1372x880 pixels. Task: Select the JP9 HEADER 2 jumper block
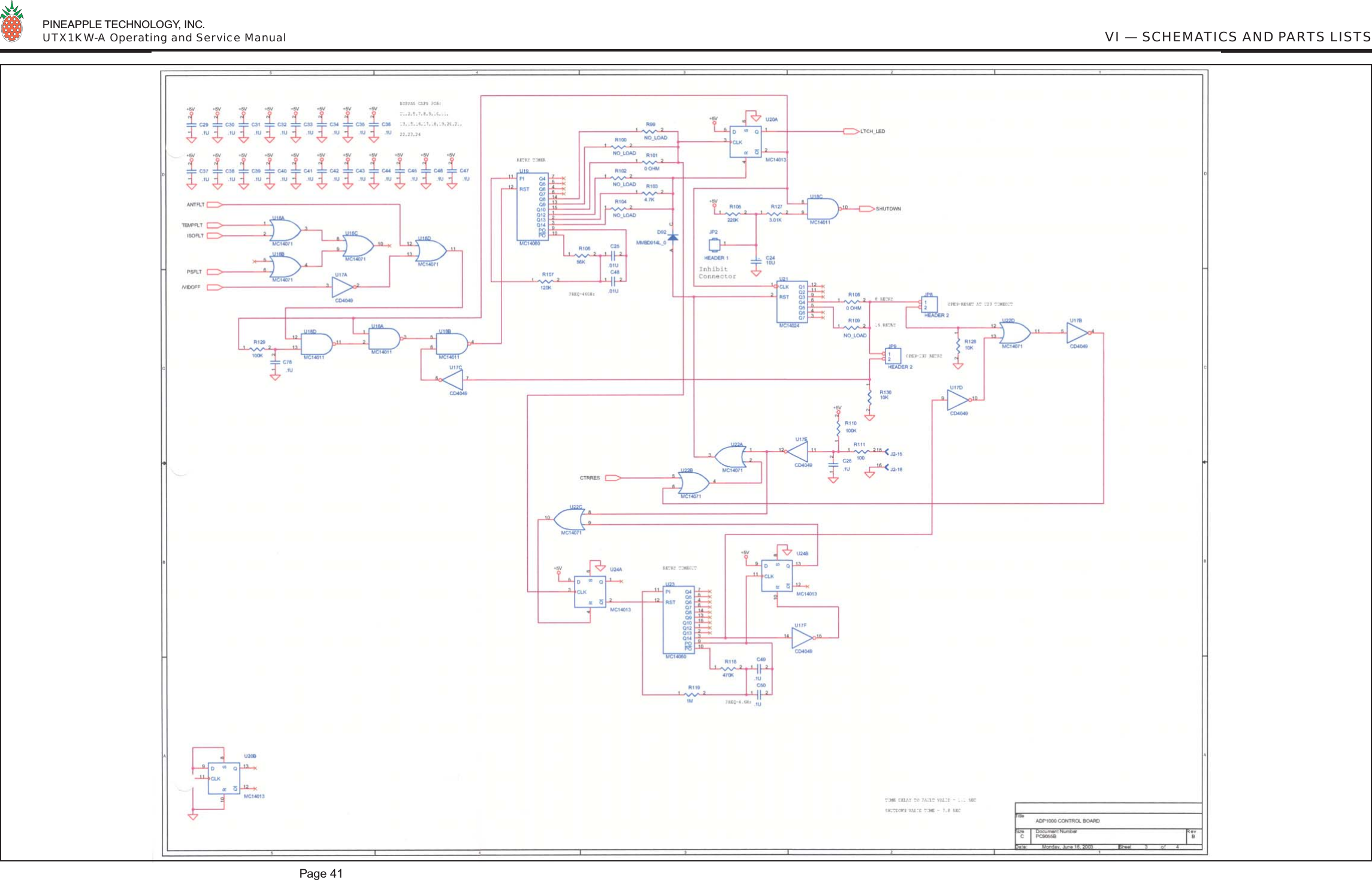coord(893,356)
